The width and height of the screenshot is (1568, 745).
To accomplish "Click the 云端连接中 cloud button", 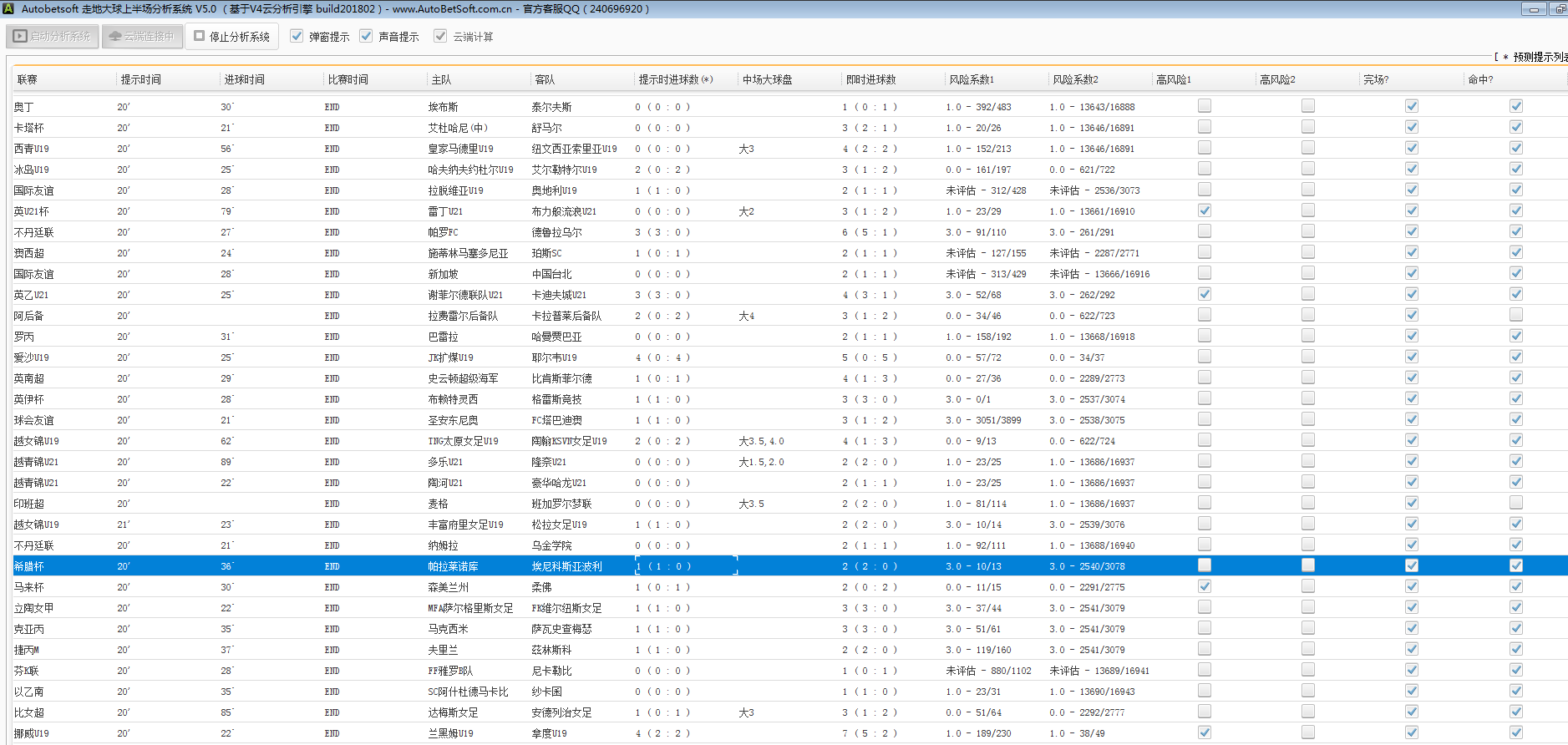I will pyautogui.click(x=142, y=37).
